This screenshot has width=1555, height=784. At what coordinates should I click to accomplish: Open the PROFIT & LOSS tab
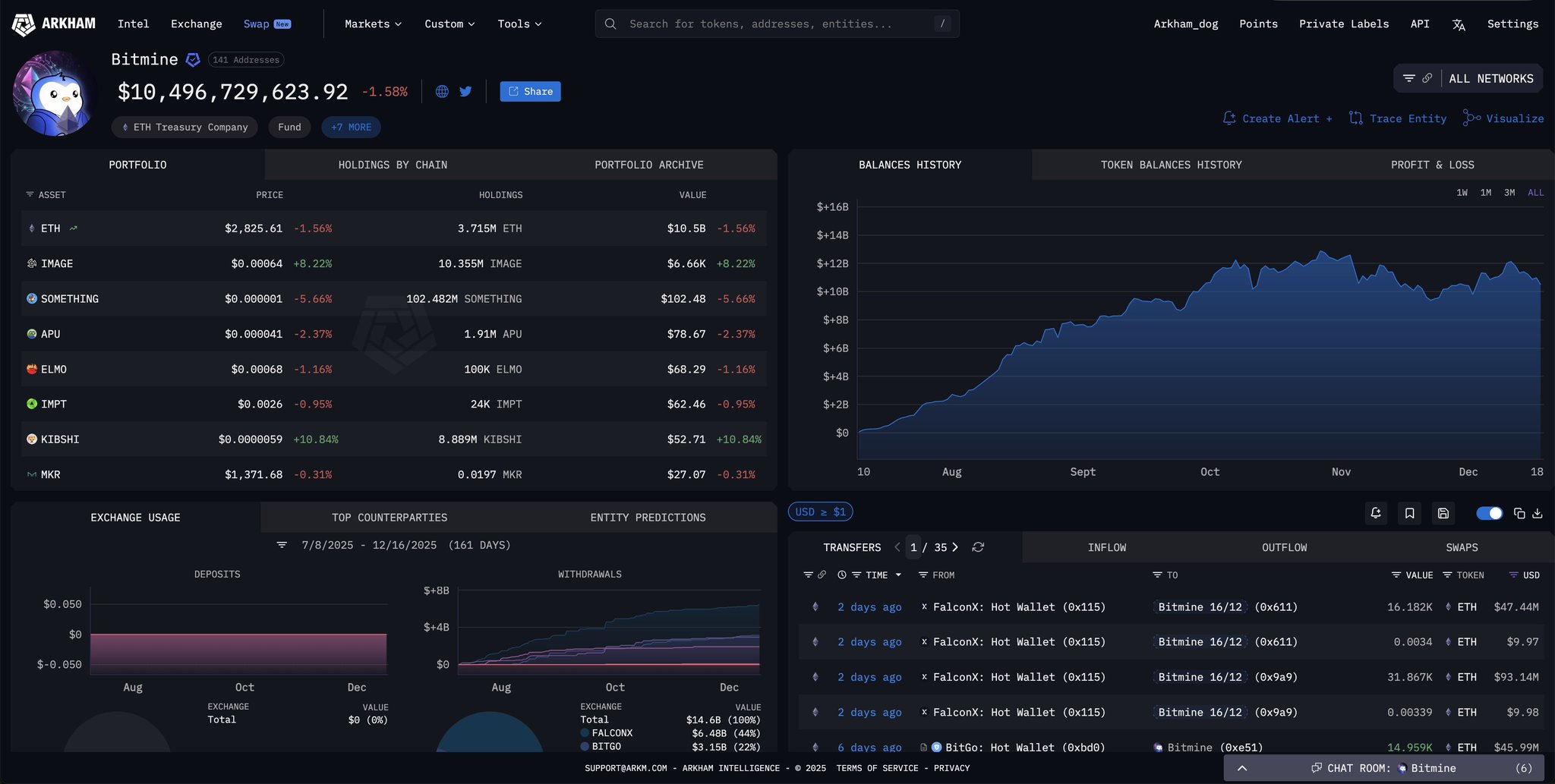tap(1432, 165)
